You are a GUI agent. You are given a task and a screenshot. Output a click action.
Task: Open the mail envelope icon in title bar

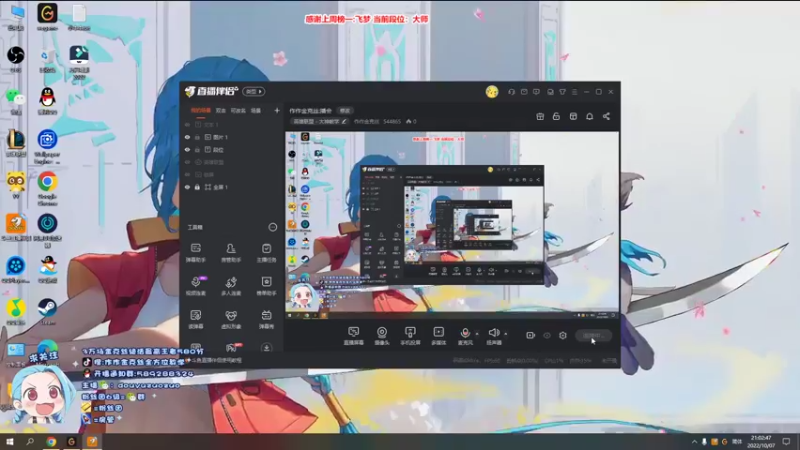coord(524,92)
